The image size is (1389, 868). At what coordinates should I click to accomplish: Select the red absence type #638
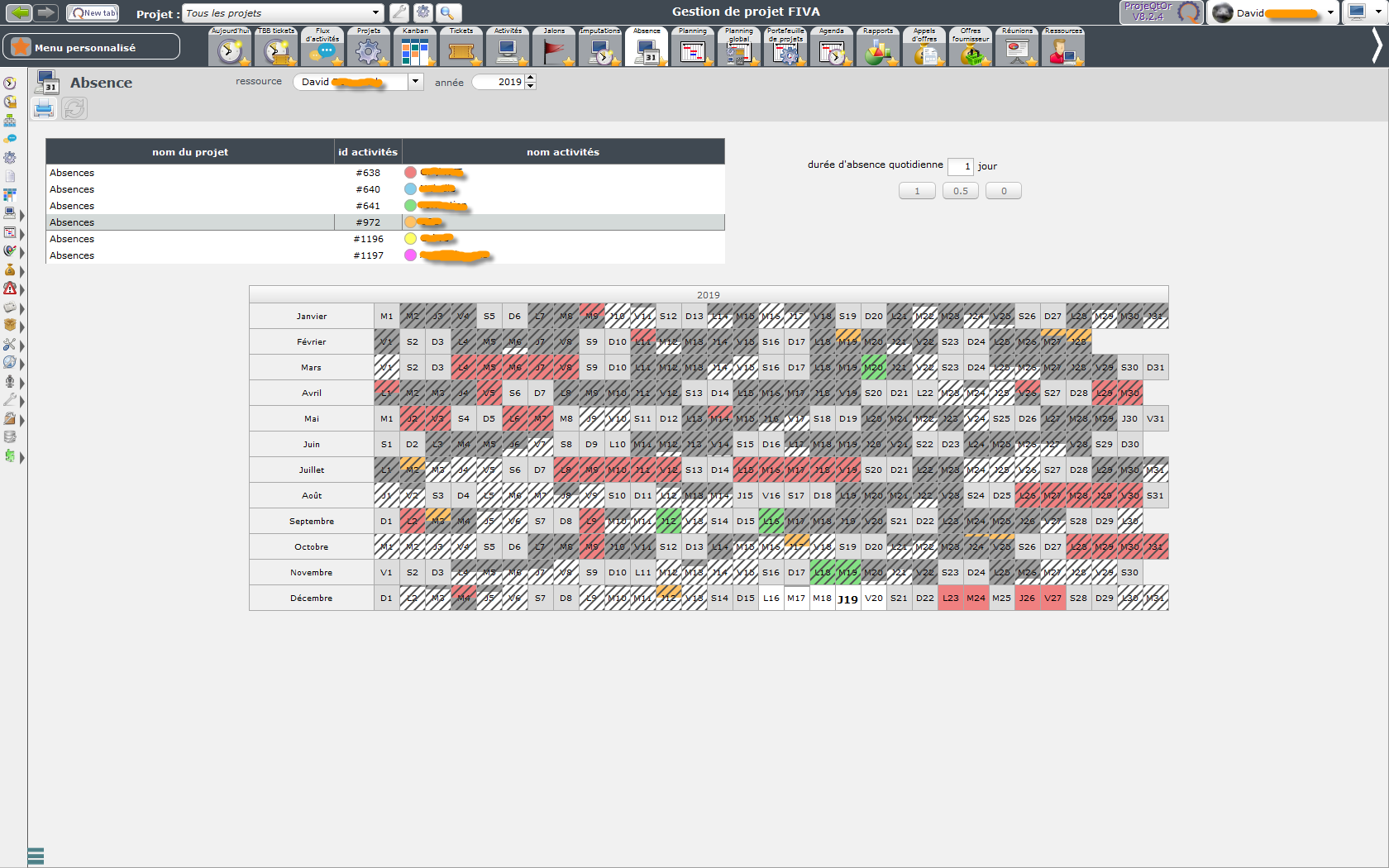coord(410,173)
